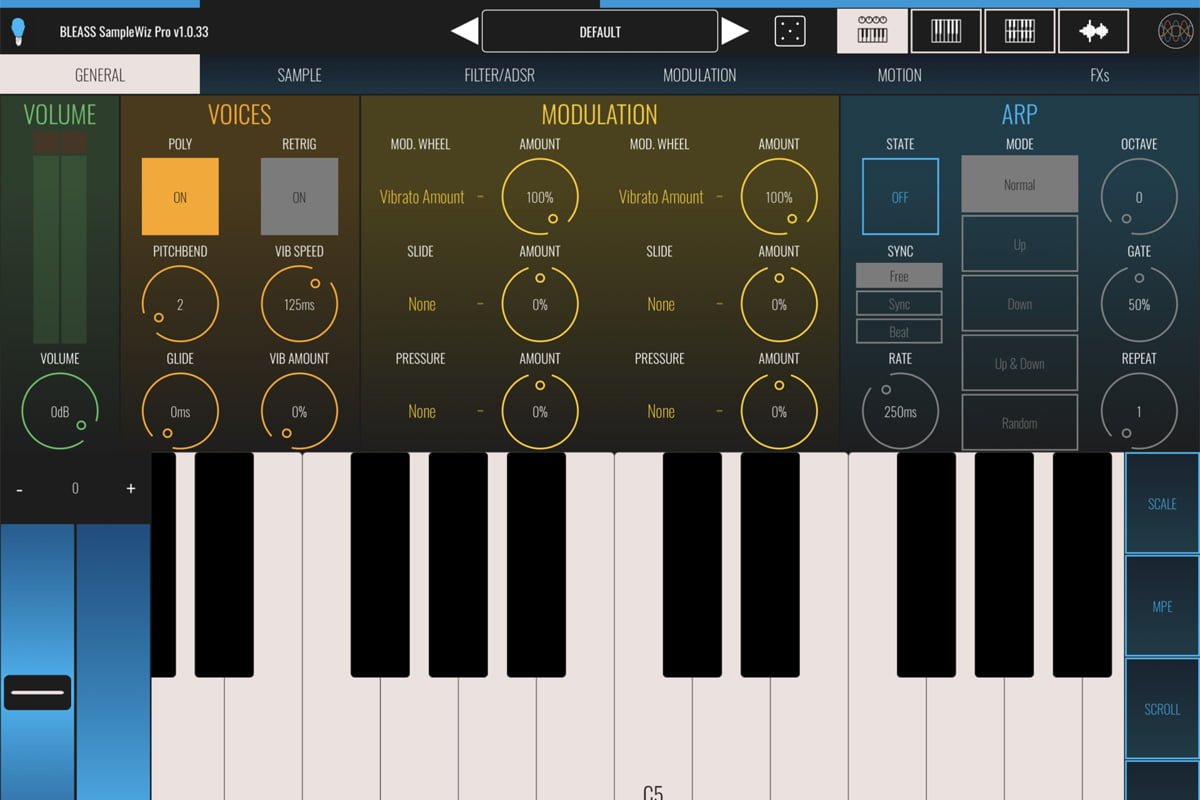The width and height of the screenshot is (1200, 800).
Task: Click the pitch wheel handle
Action: [37, 692]
